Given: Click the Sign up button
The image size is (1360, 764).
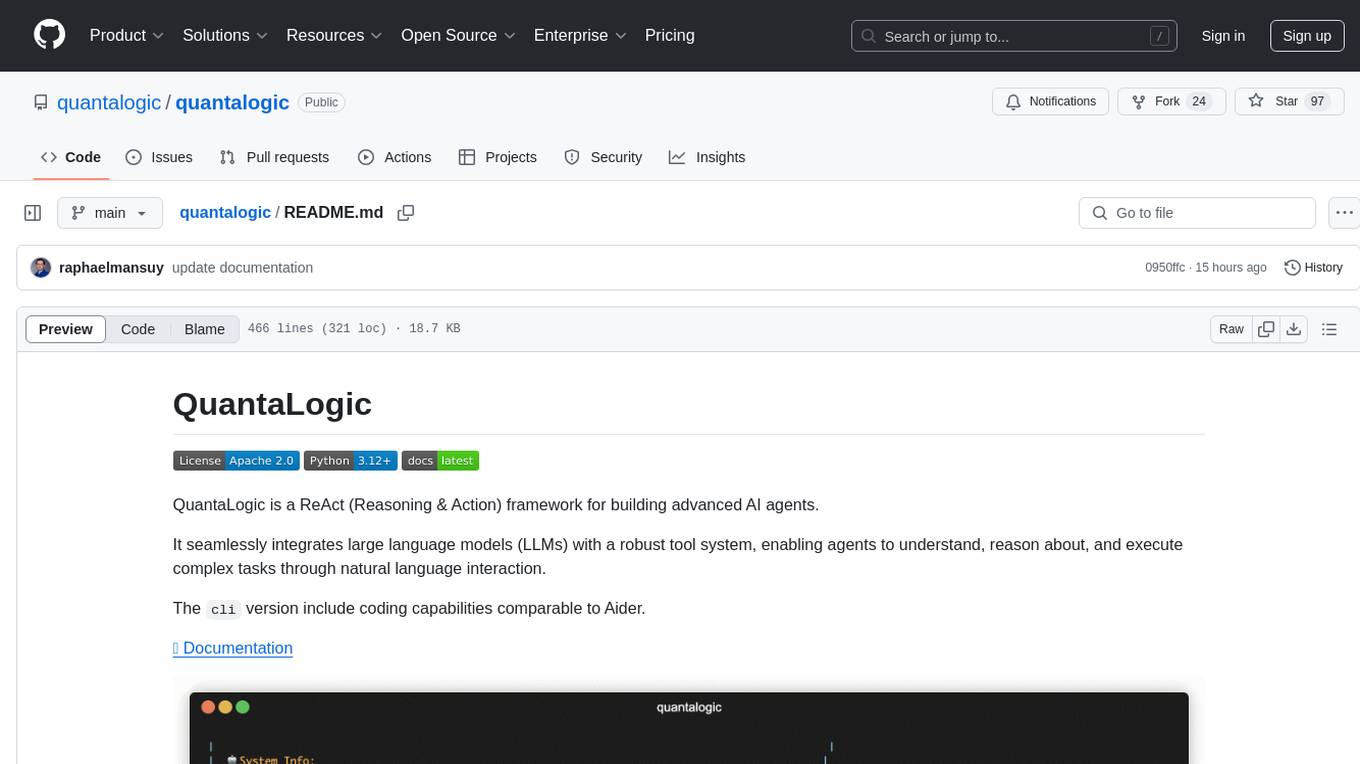Looking at the screenshot, I should click(1307, 36).
